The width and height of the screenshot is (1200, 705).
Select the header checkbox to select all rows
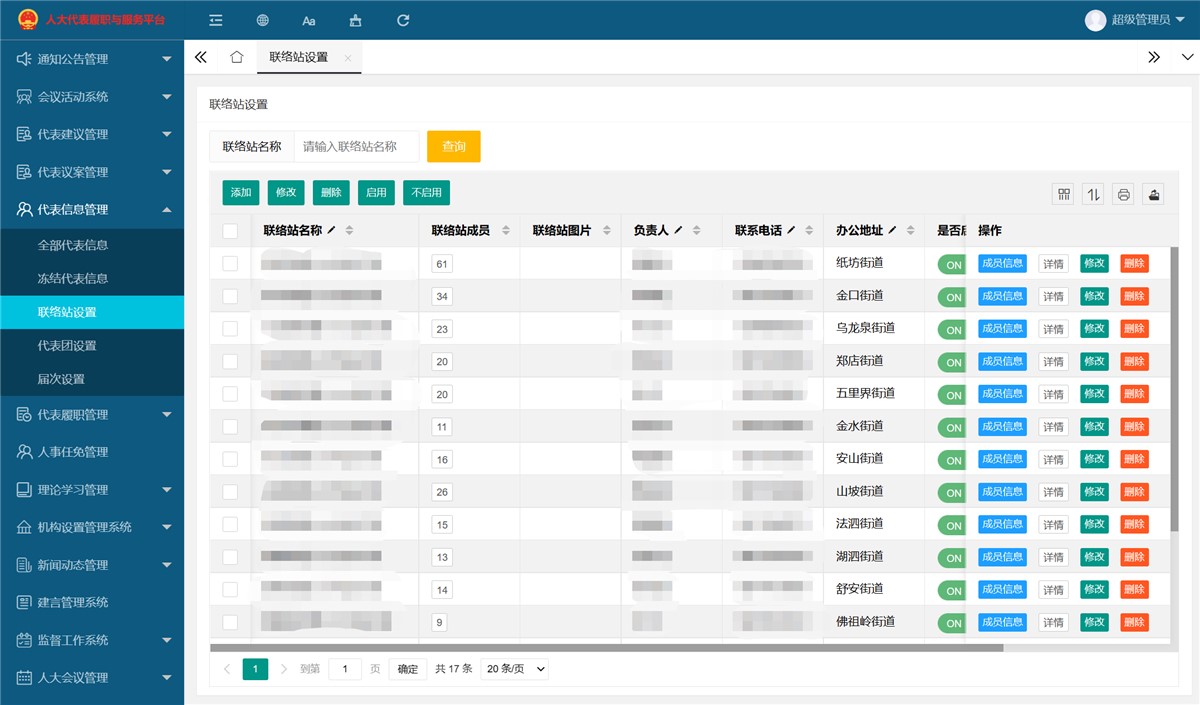click(x=231, y=230)
